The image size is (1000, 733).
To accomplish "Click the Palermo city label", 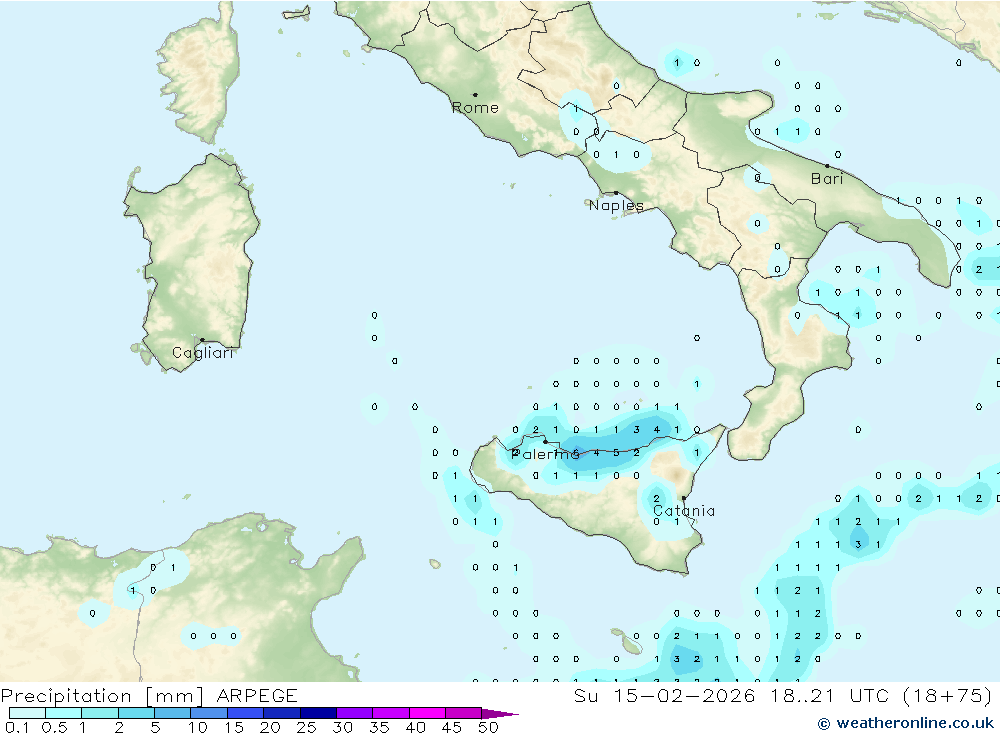I will point(545,454).
